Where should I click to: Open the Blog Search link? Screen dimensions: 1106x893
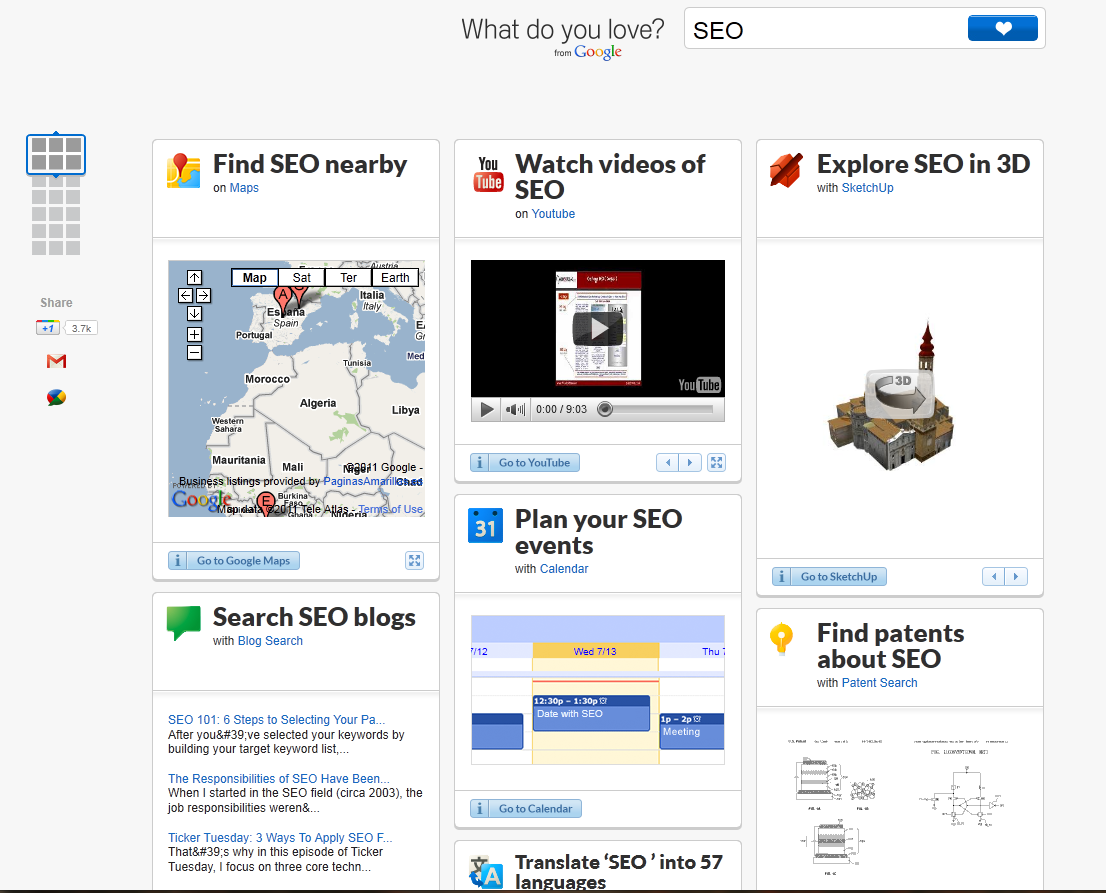[270, 640]
